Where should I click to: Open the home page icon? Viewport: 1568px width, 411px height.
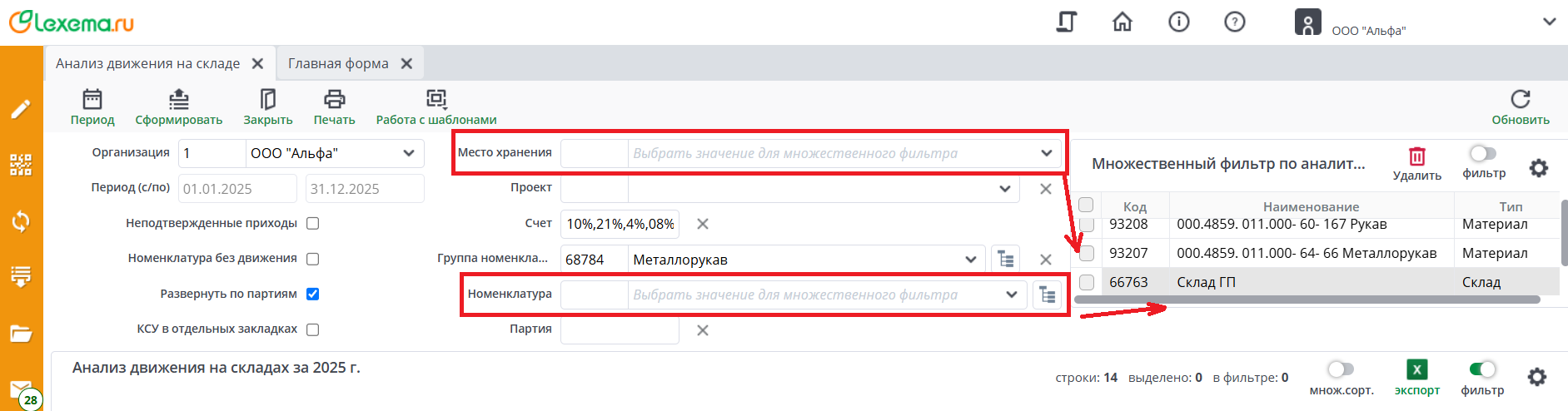pyautogui.click(x=1122, y=22)
